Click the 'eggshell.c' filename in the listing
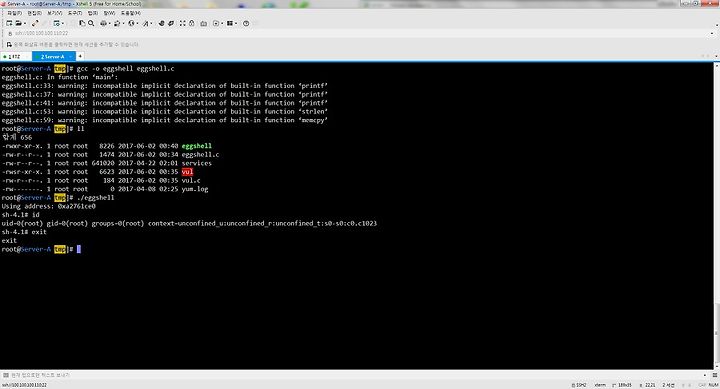 [x=200, y=155]
